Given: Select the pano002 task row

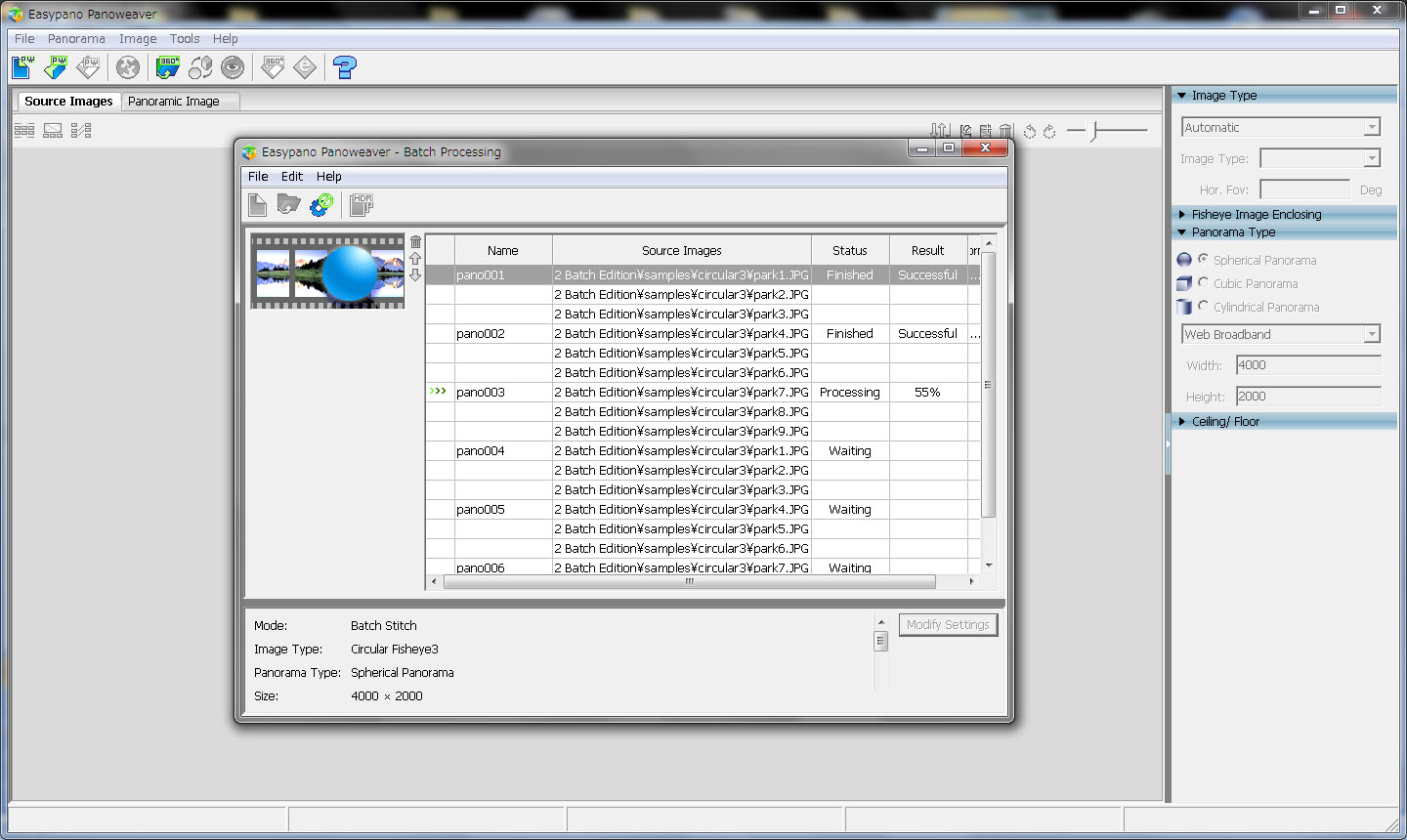Looking at the screenshot, I should click(703, 333).
